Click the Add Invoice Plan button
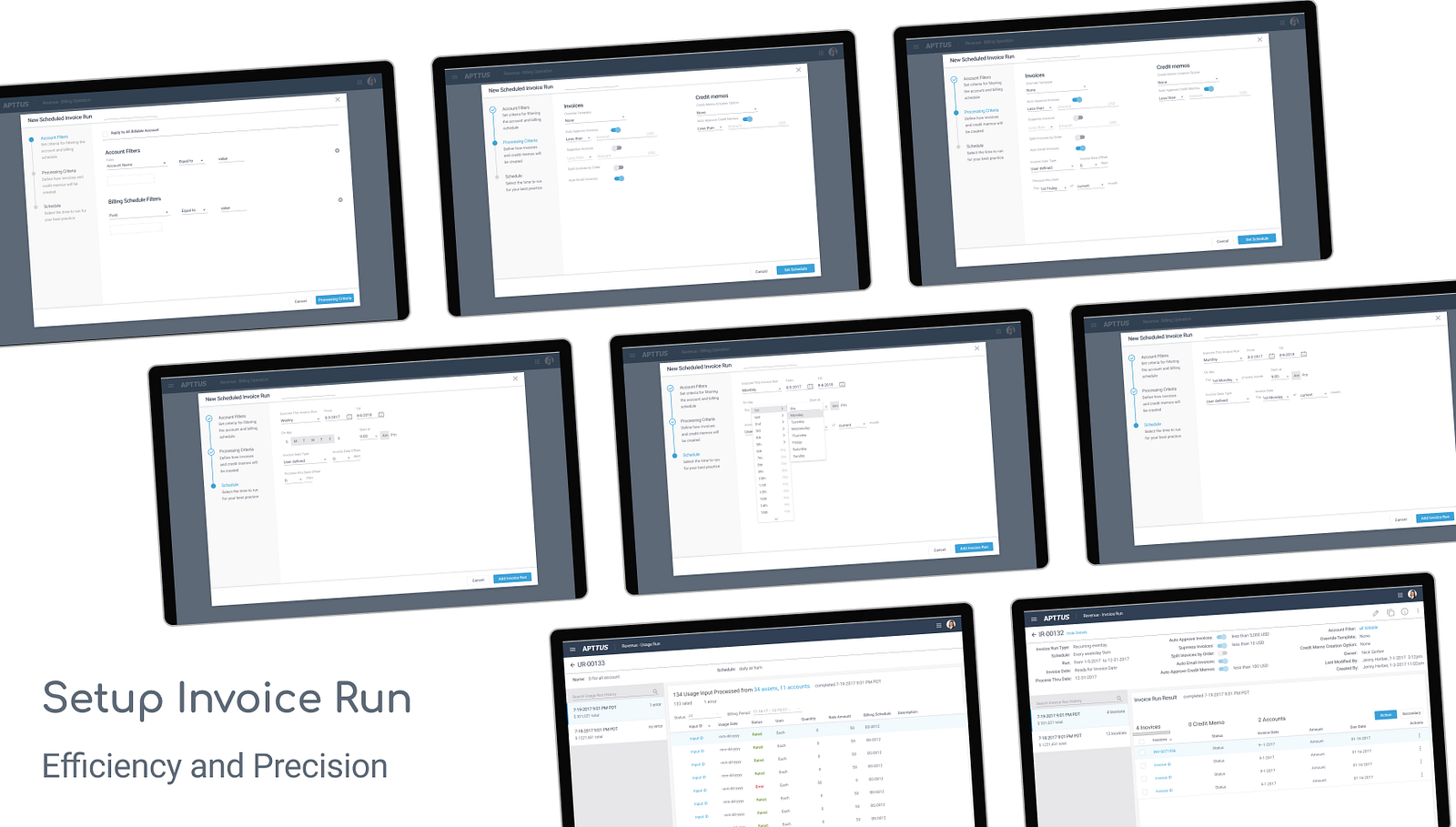Screen dimensions: 1456x827 pos(974,546)
